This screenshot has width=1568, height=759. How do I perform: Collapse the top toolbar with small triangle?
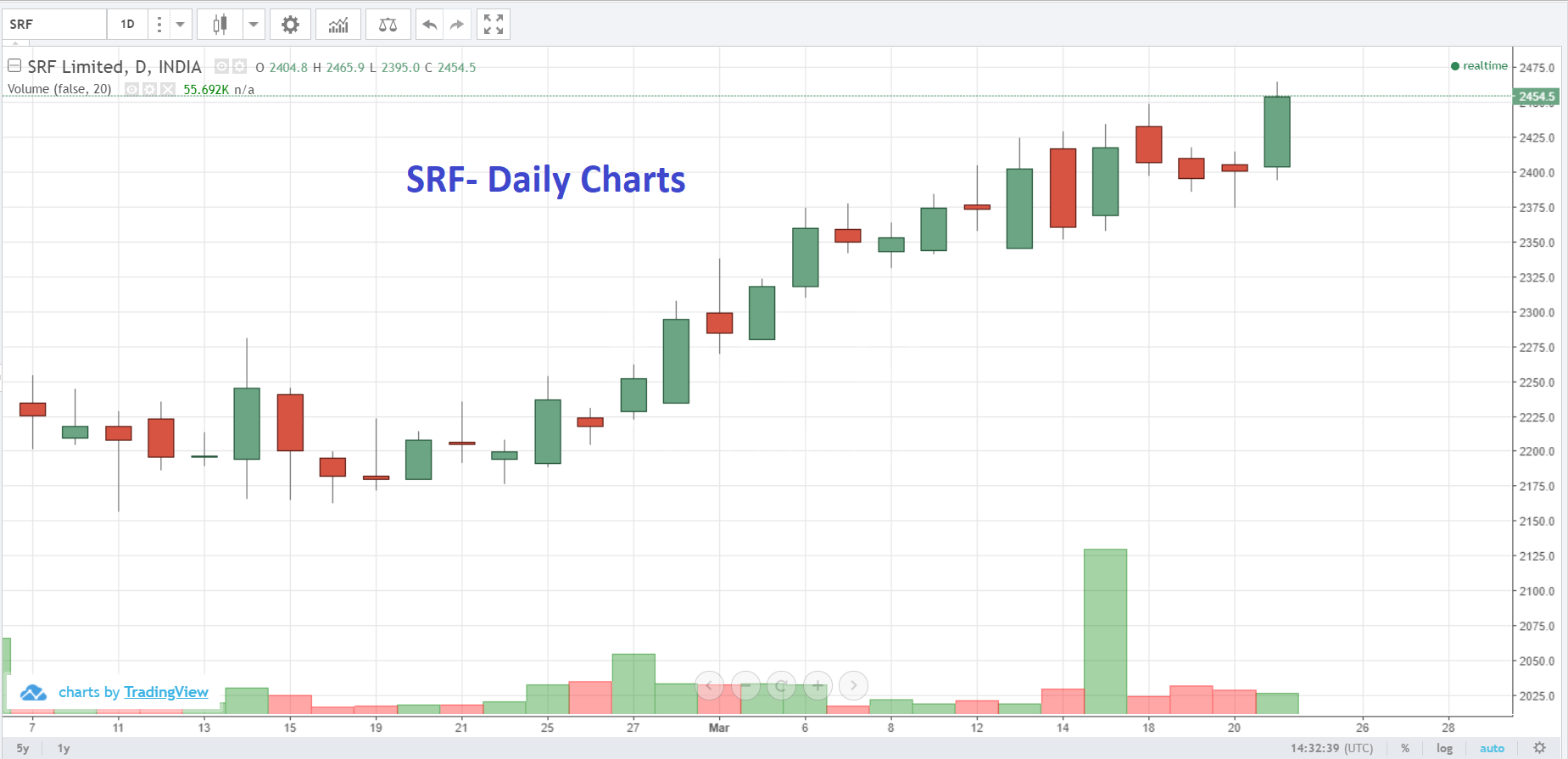coord(14,42)
